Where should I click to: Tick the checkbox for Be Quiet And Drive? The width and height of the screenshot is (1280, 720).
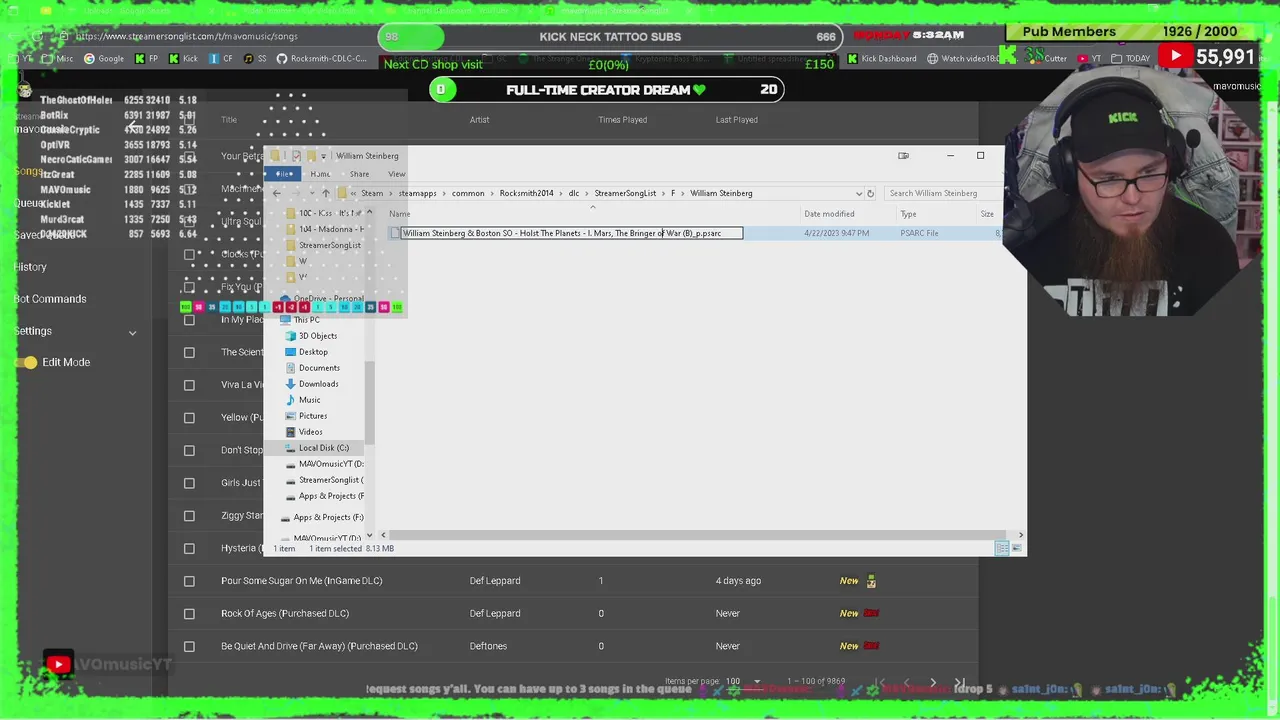pos(189,646)
